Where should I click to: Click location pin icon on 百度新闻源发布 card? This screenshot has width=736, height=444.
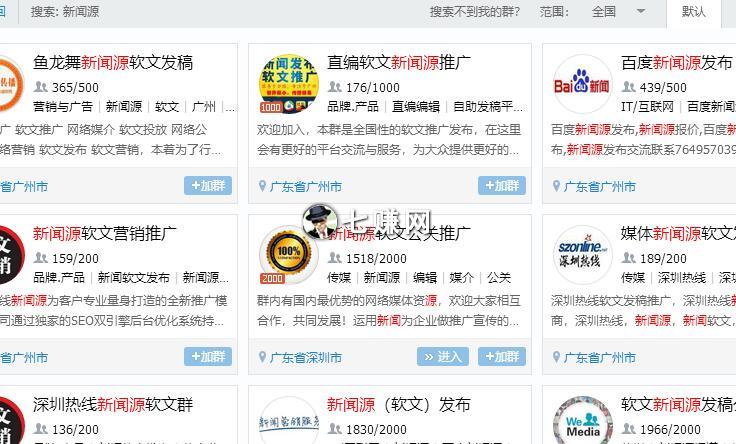pyautogui.click(x=556, y=186)
